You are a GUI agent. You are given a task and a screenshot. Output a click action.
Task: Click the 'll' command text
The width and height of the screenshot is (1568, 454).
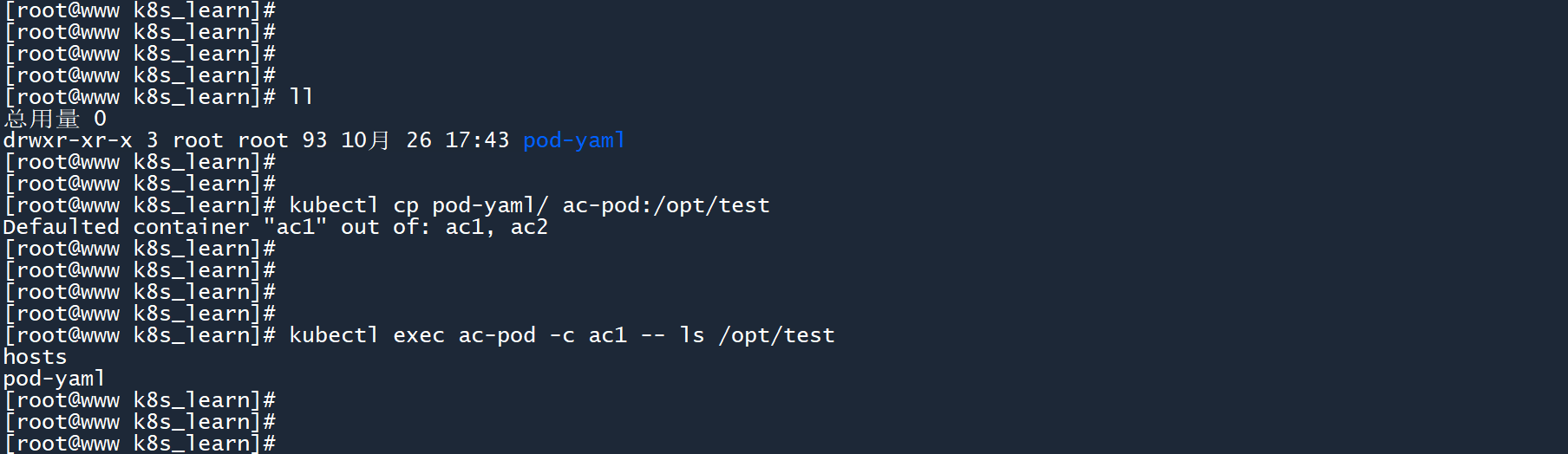coord(301,97)
